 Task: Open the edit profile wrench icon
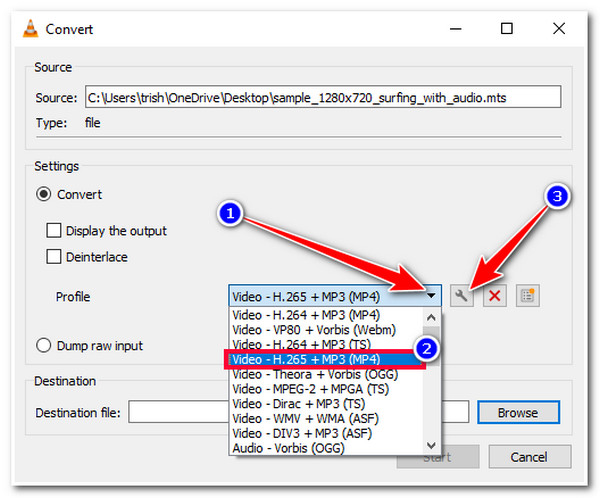[x=461, y=296]
